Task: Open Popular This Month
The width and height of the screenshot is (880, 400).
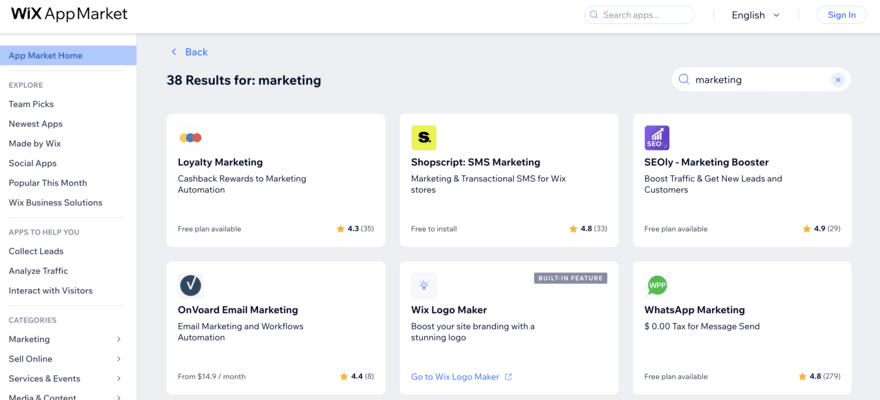Action: [x=48, y=183]
